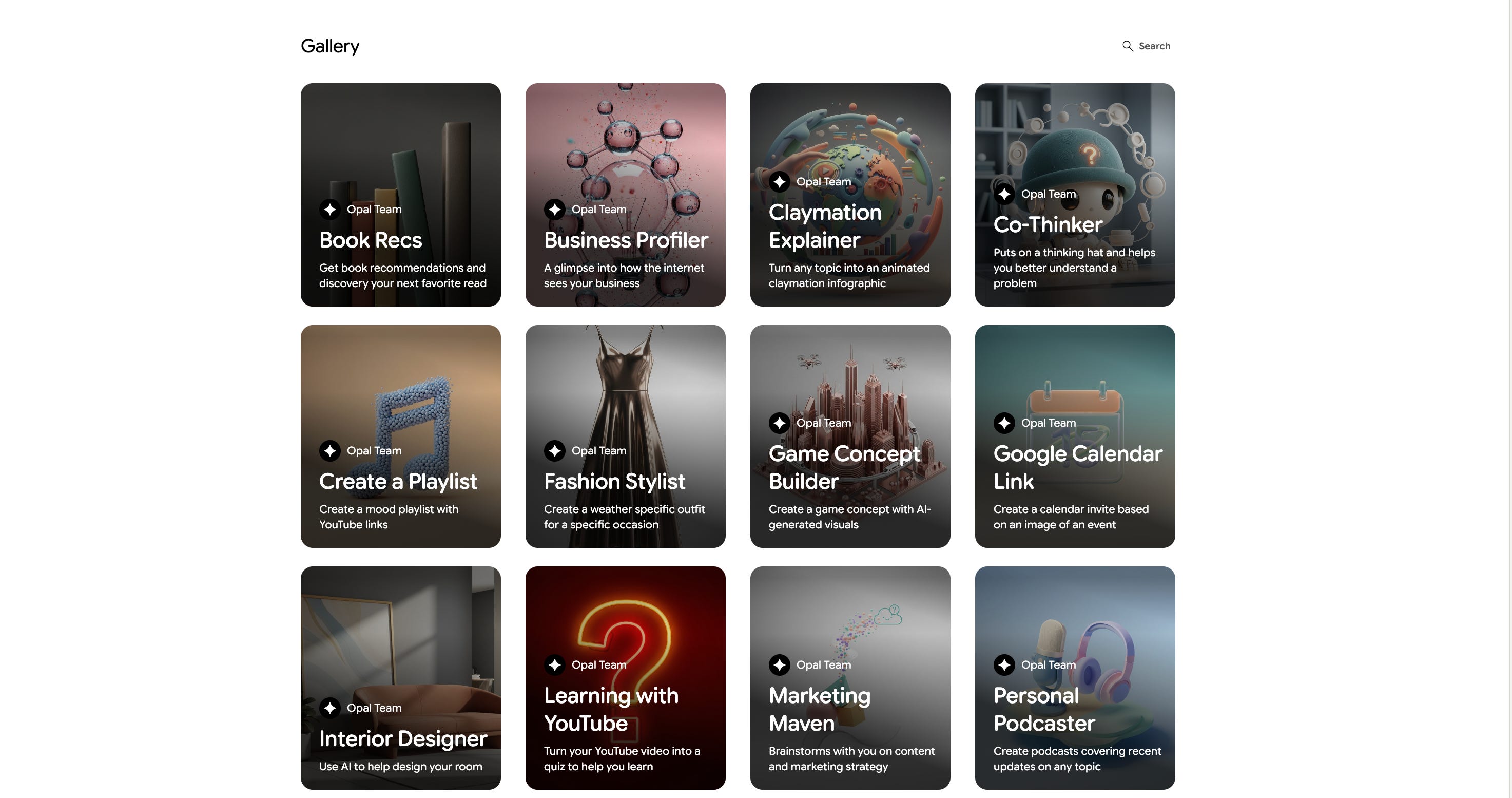Click the sparkle icon on Google Calendar Link card
The height and width of the screenshot is (798, 1512).
pyautogui.click(x=1004, y=423)
